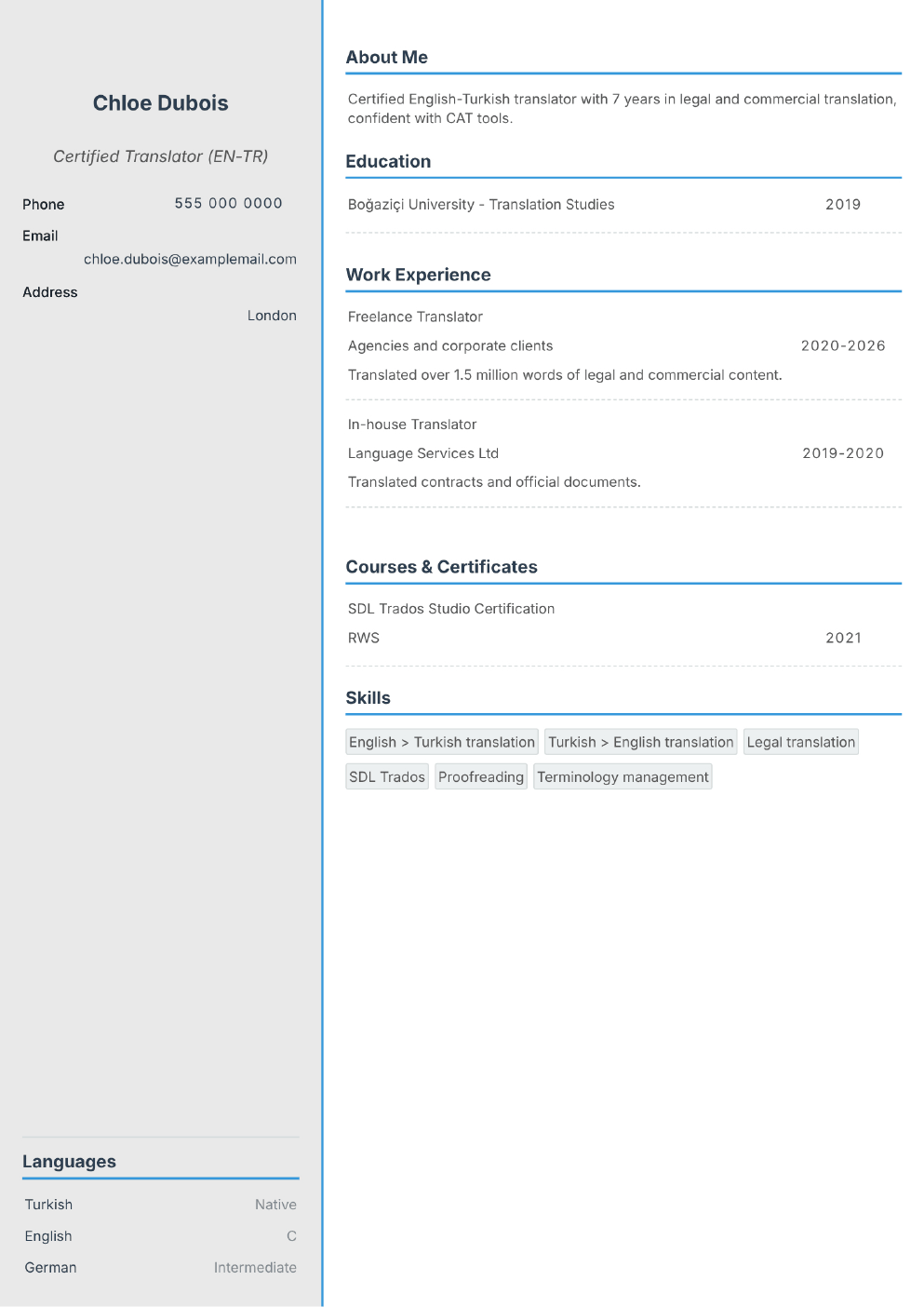Click the Email label

pos(40,236)
